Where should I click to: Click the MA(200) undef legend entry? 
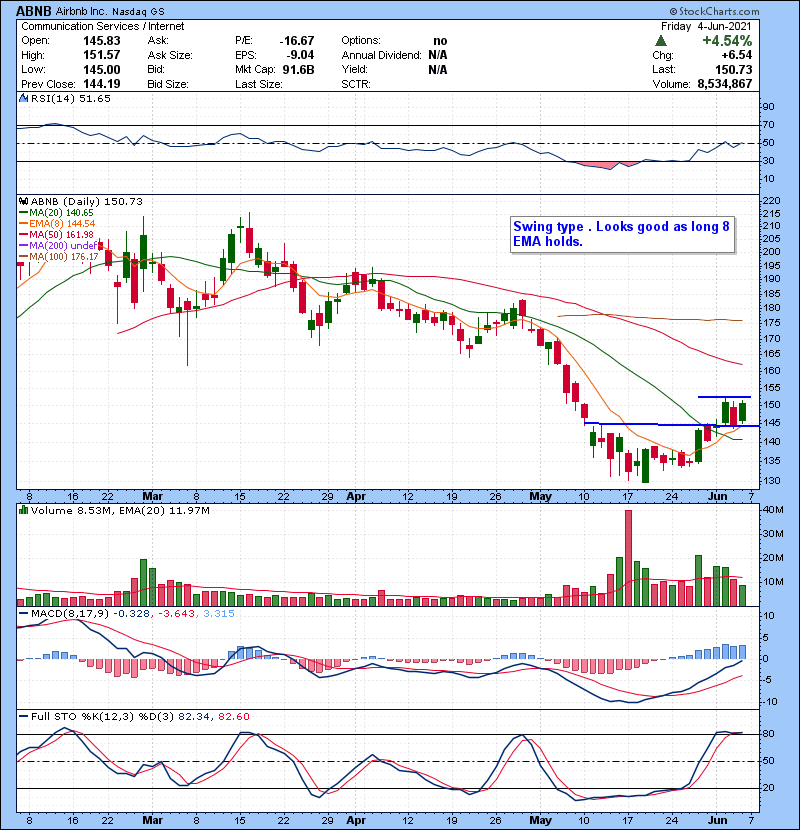(58, 245)
